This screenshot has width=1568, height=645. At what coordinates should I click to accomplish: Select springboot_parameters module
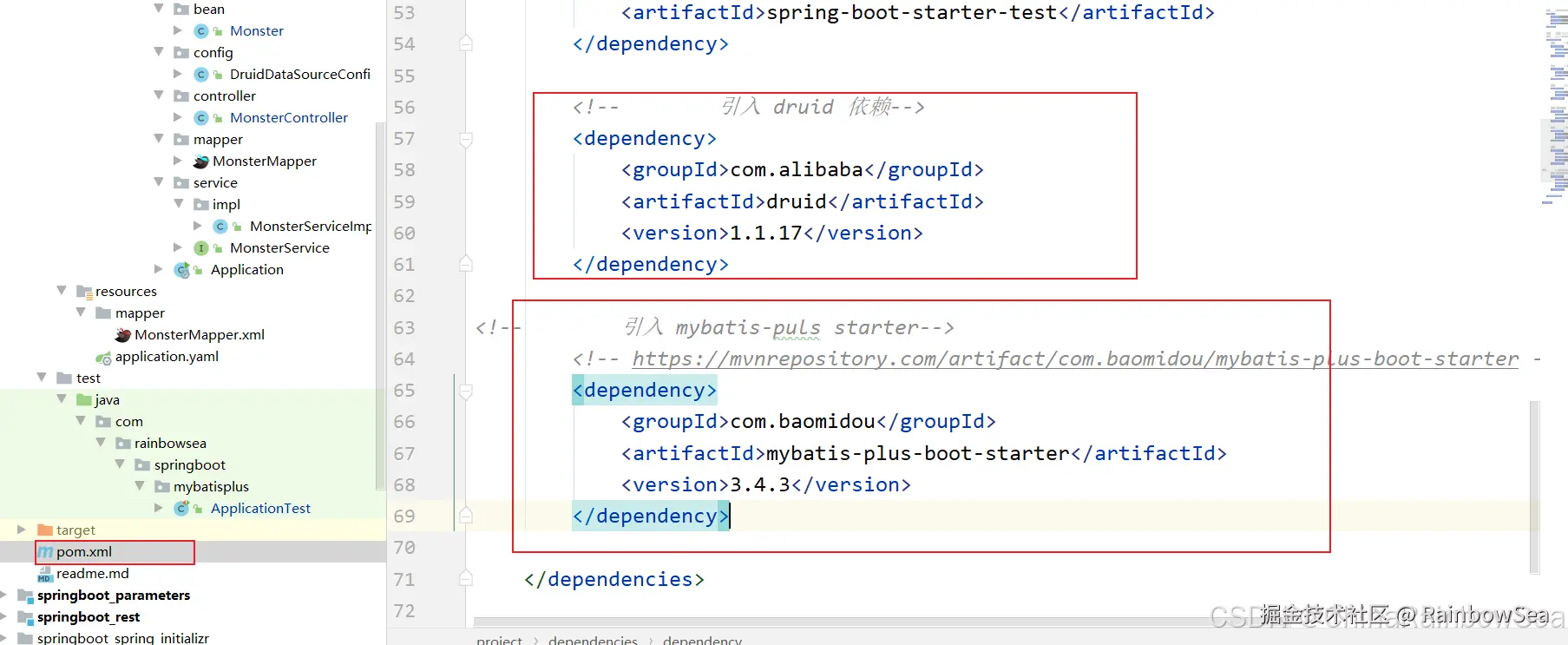click(114, 595)
